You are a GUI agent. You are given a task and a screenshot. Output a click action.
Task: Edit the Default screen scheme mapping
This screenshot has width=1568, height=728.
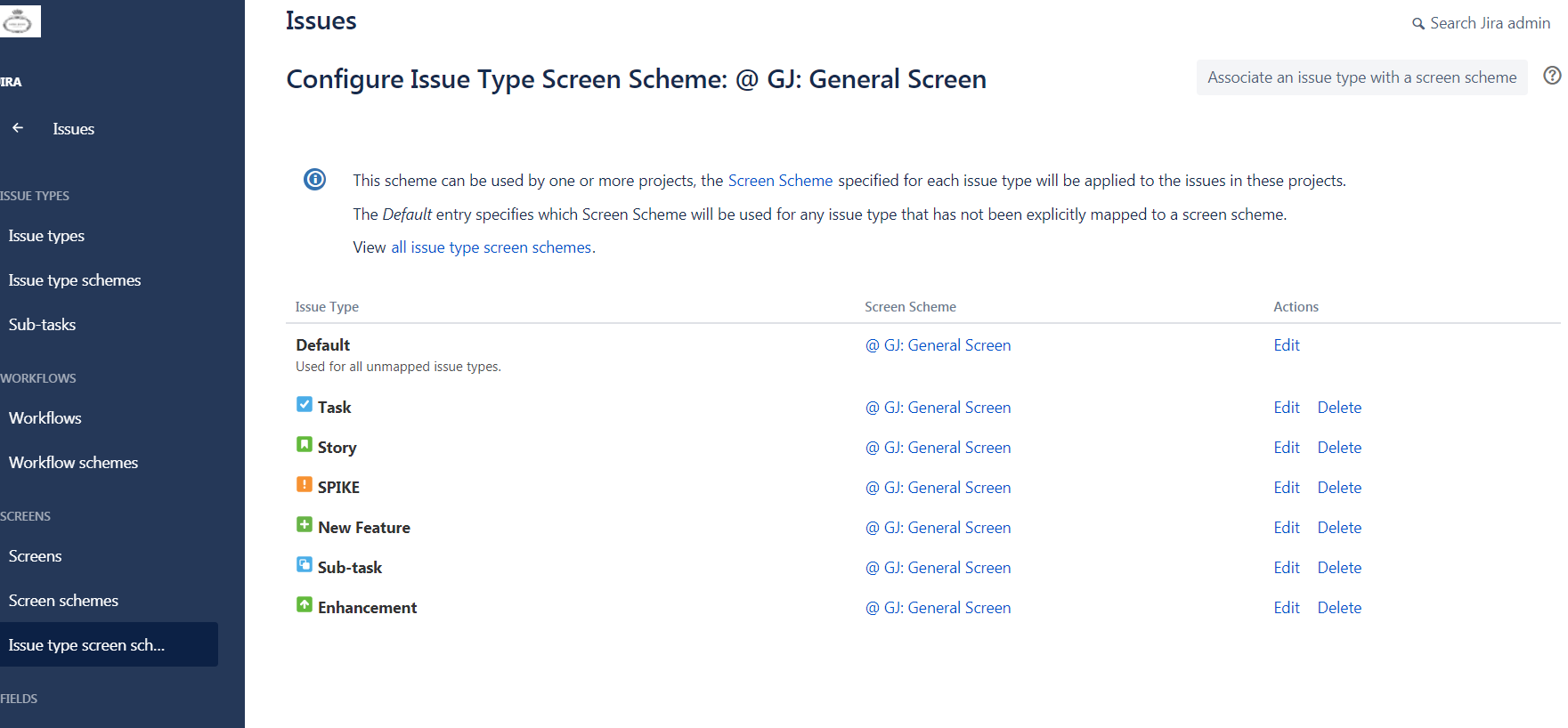[1287, 345]
